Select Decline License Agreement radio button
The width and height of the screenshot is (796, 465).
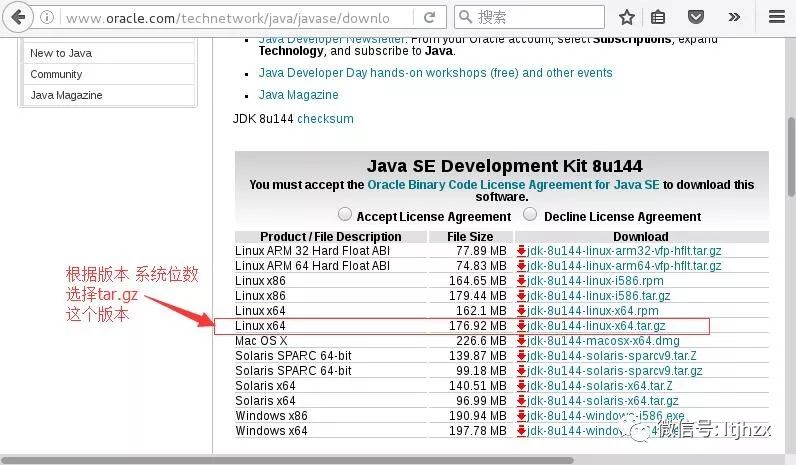pos(530,214)
